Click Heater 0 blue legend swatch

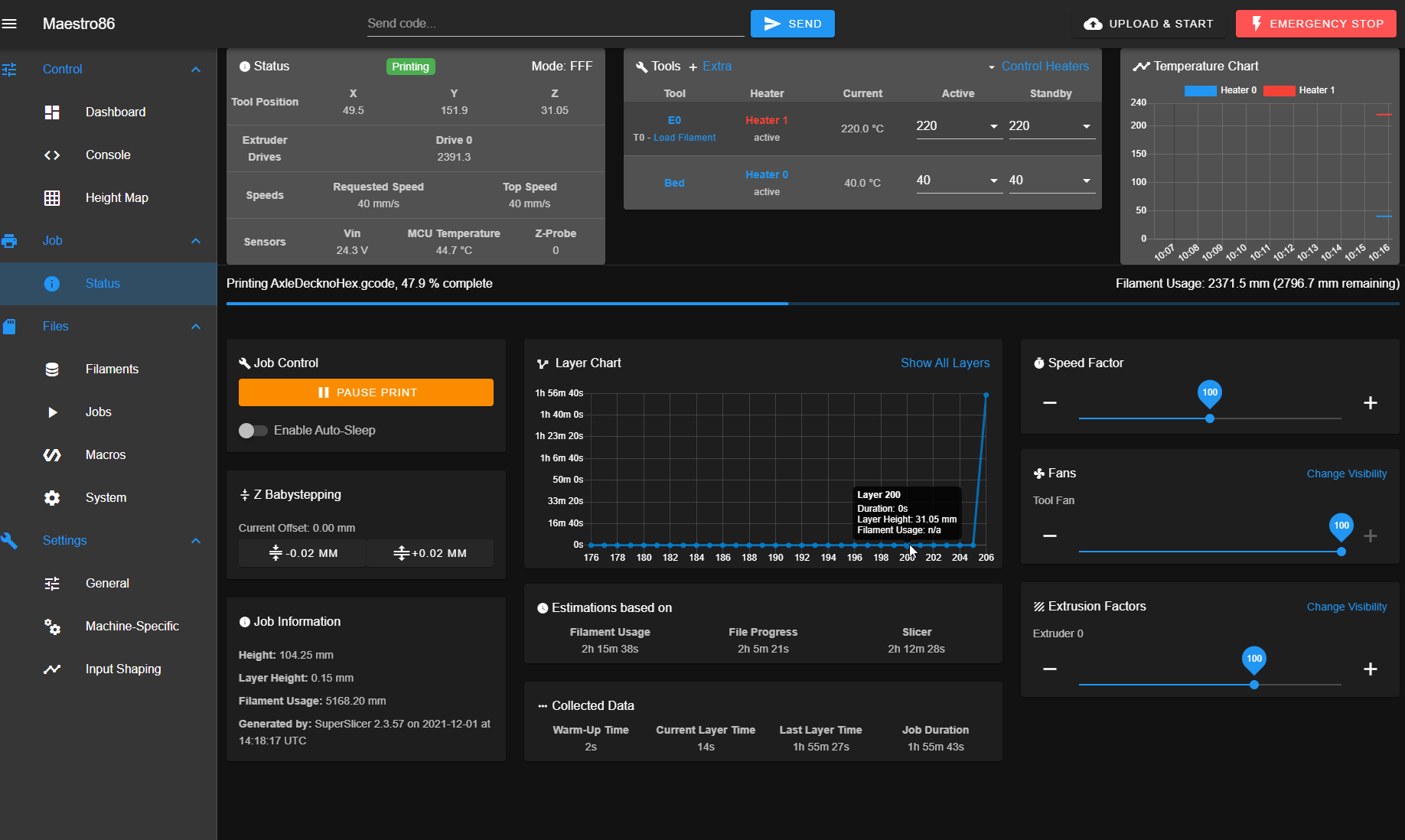tap(1200, 90)
